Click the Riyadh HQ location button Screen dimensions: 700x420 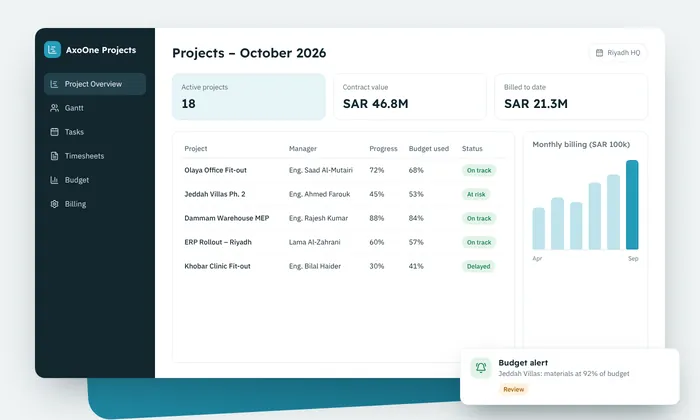(618, 53)
